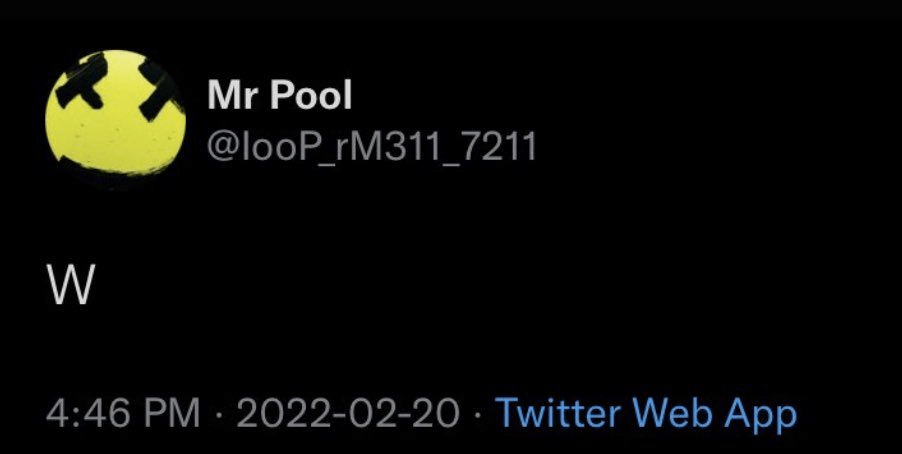Open the yellow smiley profile avatar
The width and height of the screenshot is (902, 454).
[x=116, y=113]
